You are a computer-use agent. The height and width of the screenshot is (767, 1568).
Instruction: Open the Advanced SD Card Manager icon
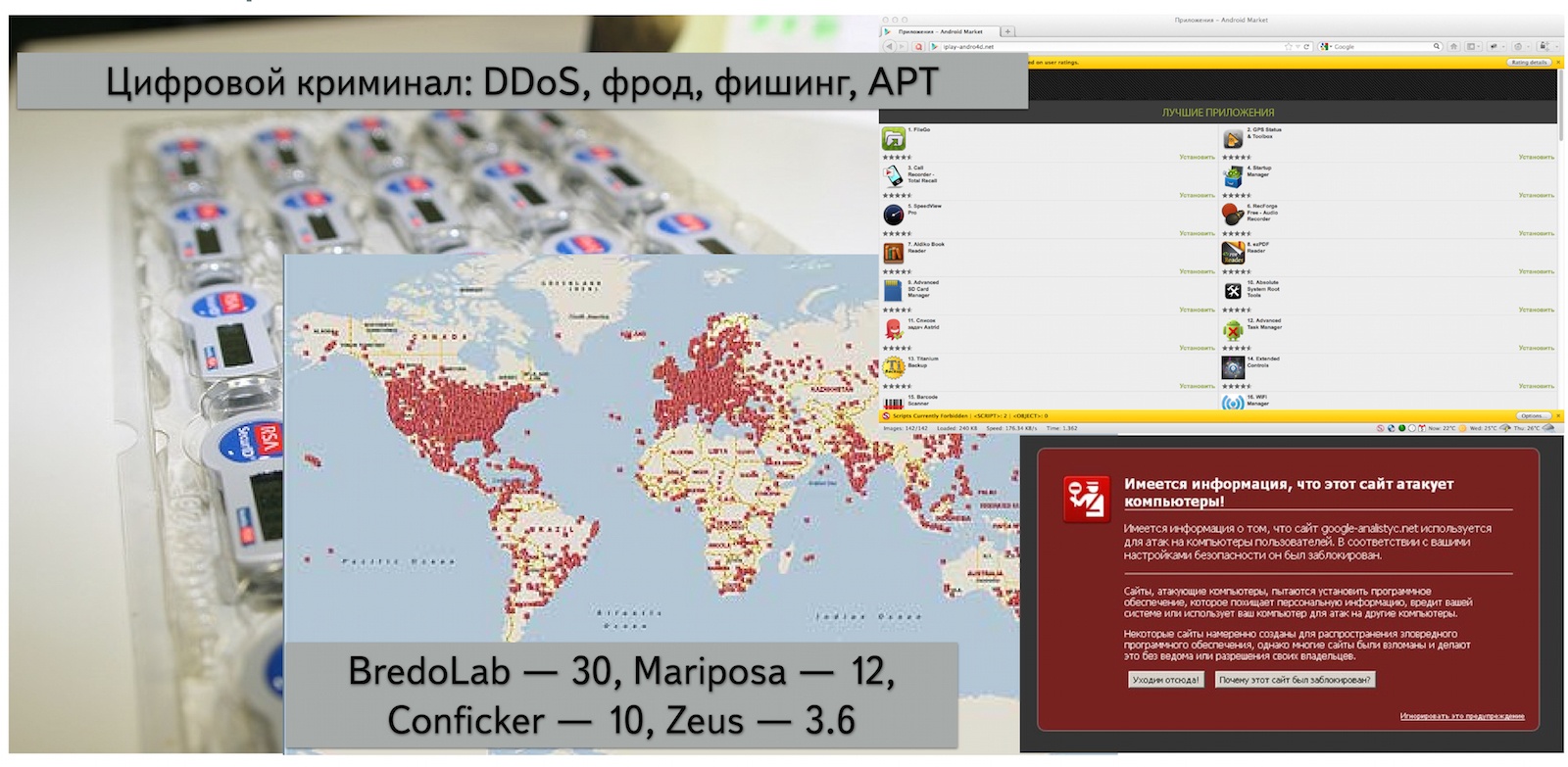click(893, 291)
